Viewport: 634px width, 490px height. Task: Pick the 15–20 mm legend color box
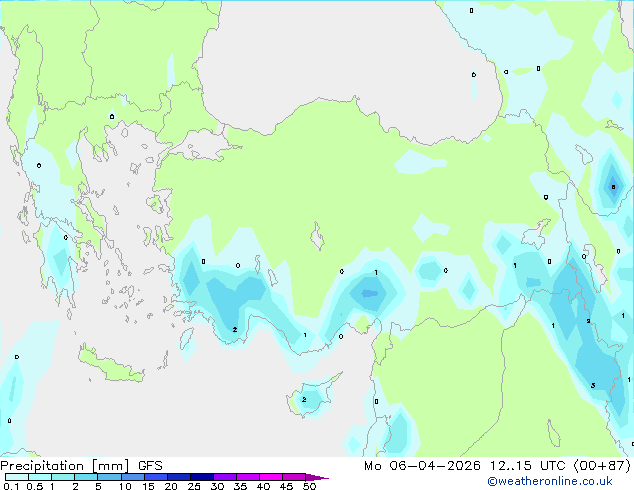(x=156, y=477)
